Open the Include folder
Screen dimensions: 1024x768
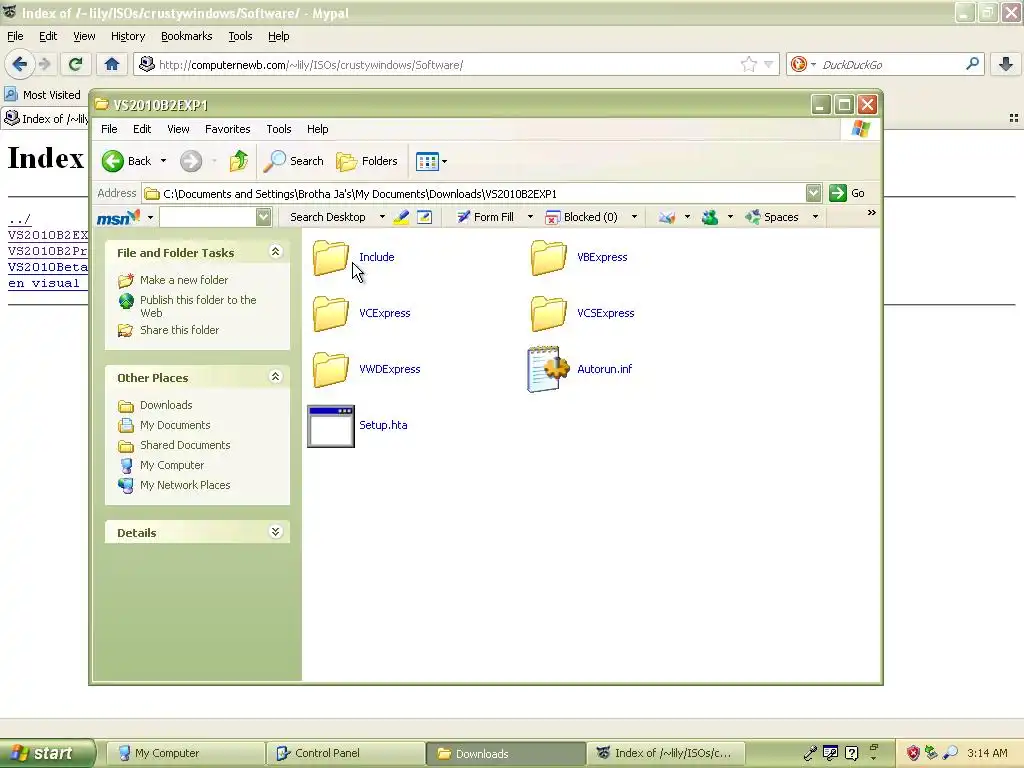(353, 257)
